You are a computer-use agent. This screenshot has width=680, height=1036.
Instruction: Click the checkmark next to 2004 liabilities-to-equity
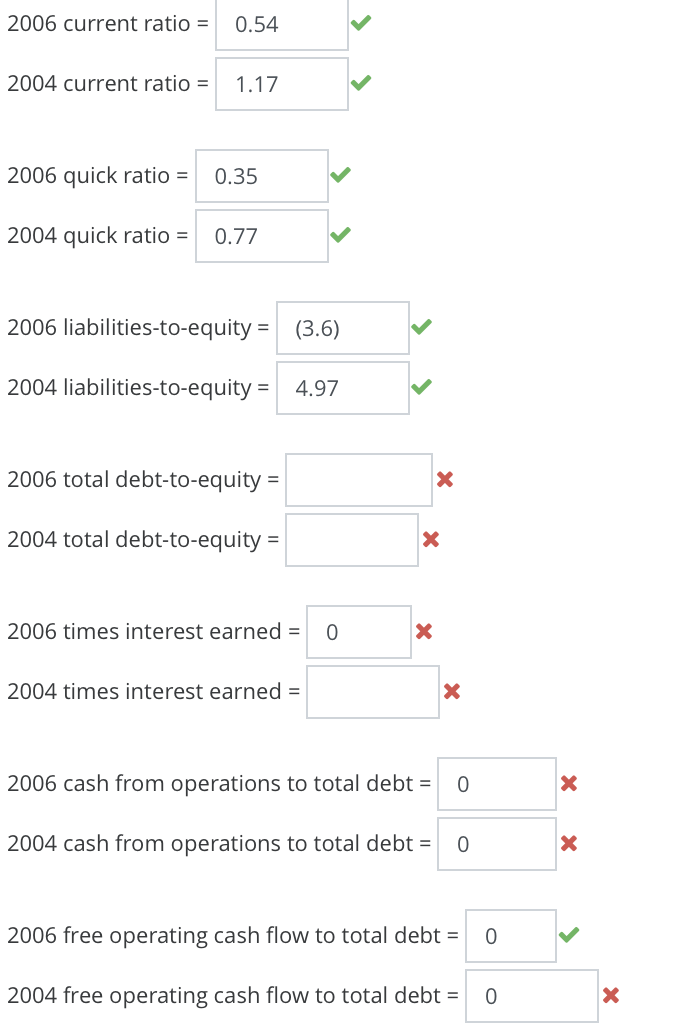(420, 387)
